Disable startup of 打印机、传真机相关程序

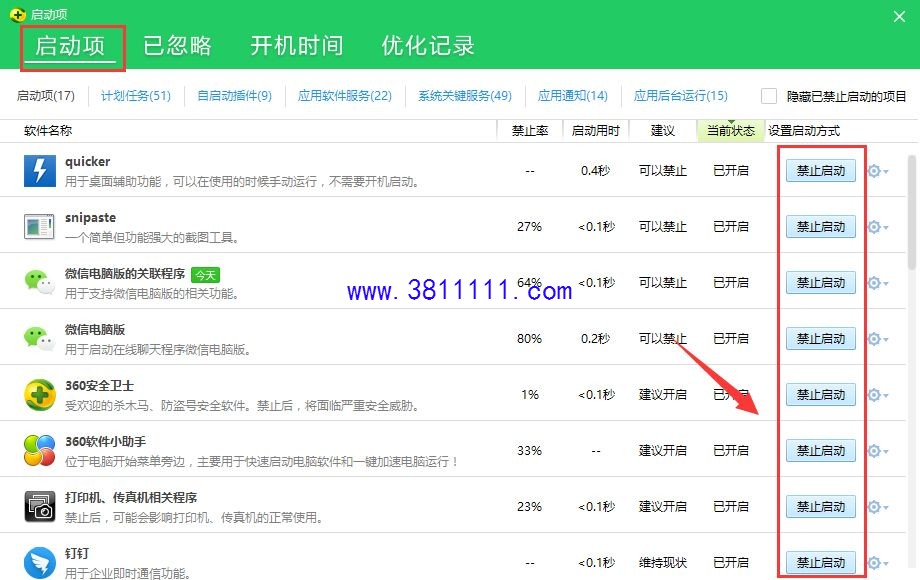(820, 507)
